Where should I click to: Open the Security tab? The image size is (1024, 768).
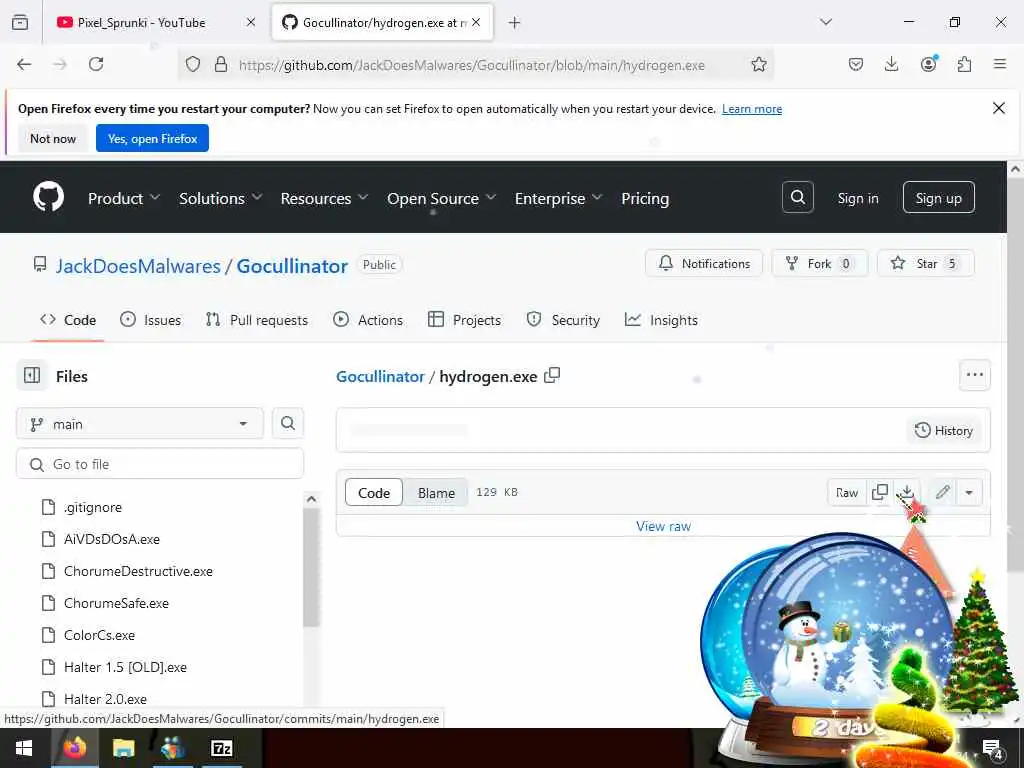click(x=563, y=319)
